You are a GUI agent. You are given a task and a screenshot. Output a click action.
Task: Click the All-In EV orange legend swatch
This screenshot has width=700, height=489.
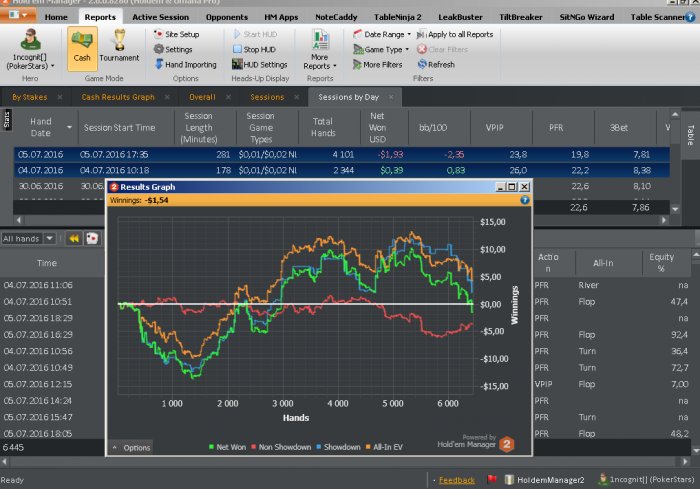[x=368, y=447]
